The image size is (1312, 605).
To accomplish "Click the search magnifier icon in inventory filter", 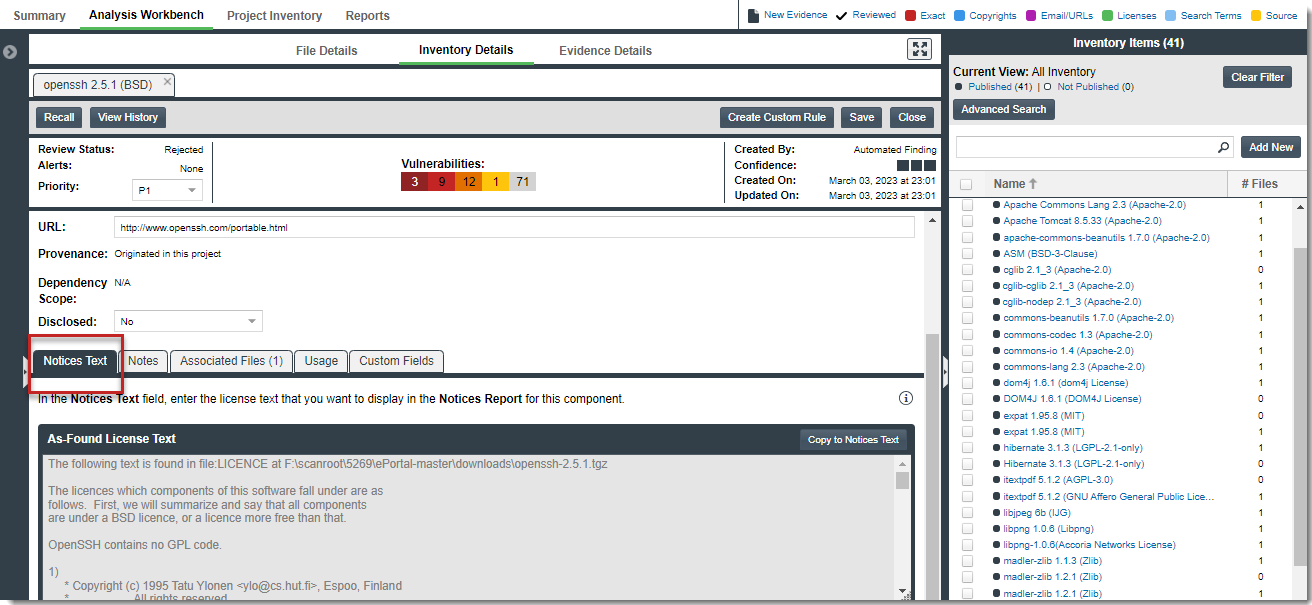I will [x=1223, y=147].
